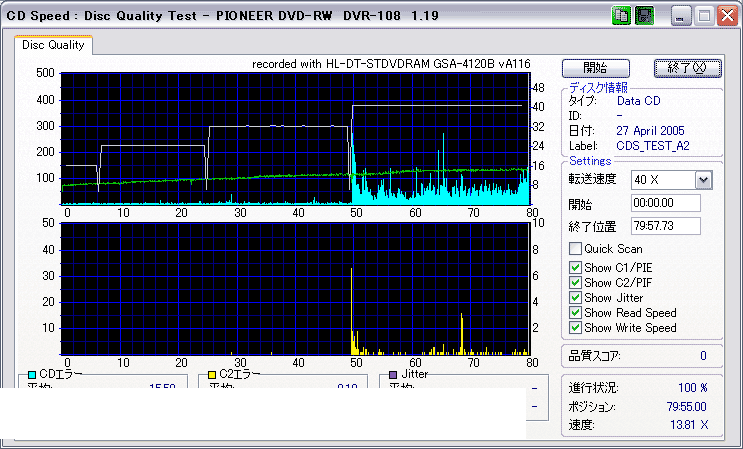Image resolution: width=743 pixels, height=449 pixels.
Task: Click the cyan CDエラー legend swatch
Action: coord(32,375)
